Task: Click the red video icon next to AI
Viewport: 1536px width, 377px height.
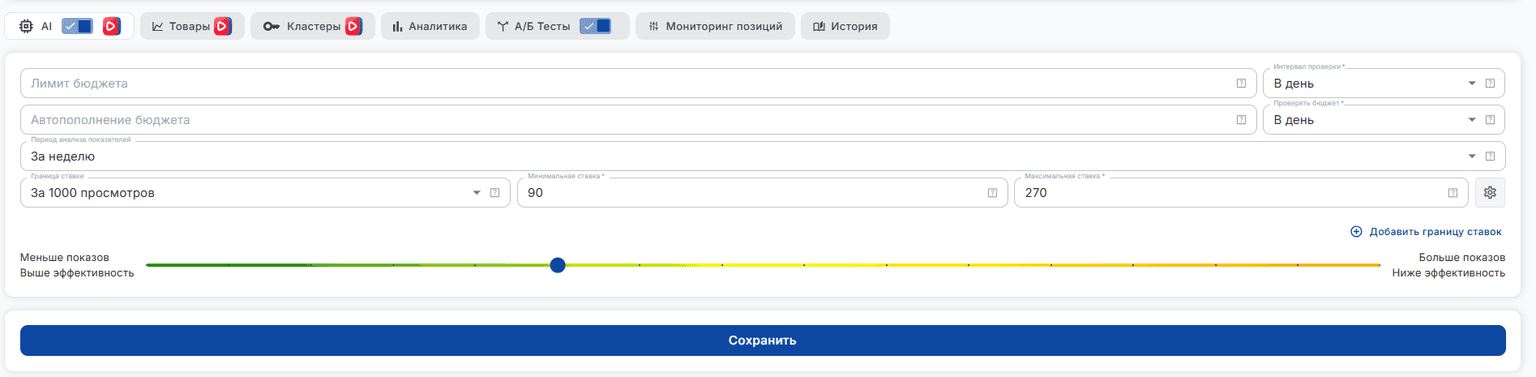Action: point(112,27)
